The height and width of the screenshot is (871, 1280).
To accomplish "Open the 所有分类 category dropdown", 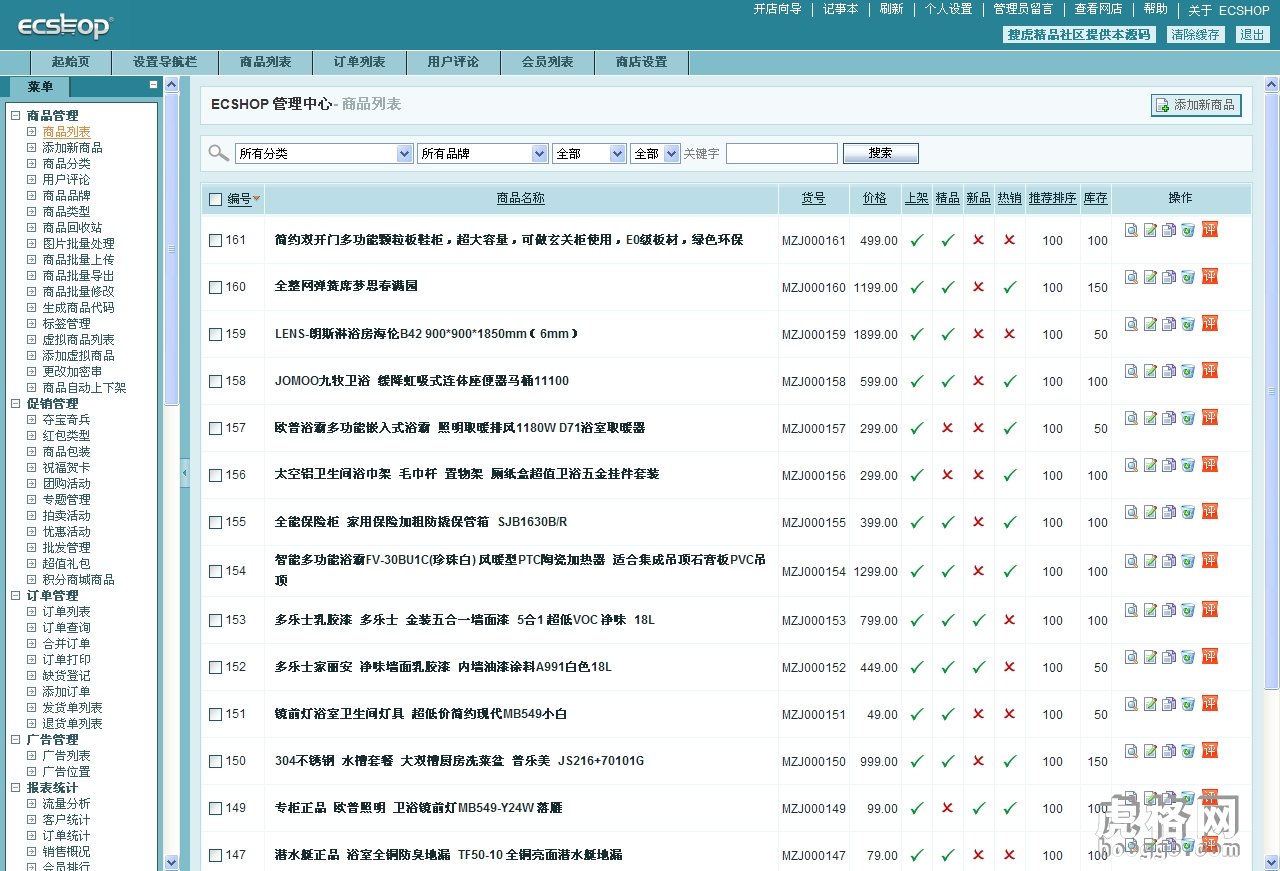I will tap(324, 153).
